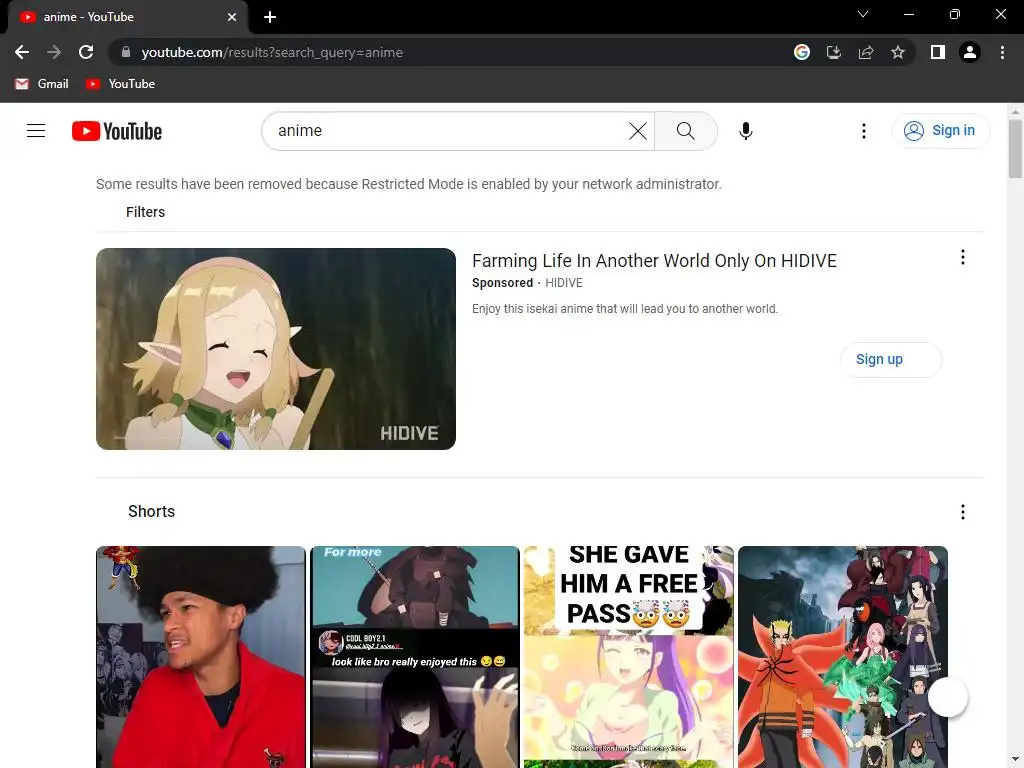Reload the page with the refresh icon
1024x768 pixels.
pos(86,52)
